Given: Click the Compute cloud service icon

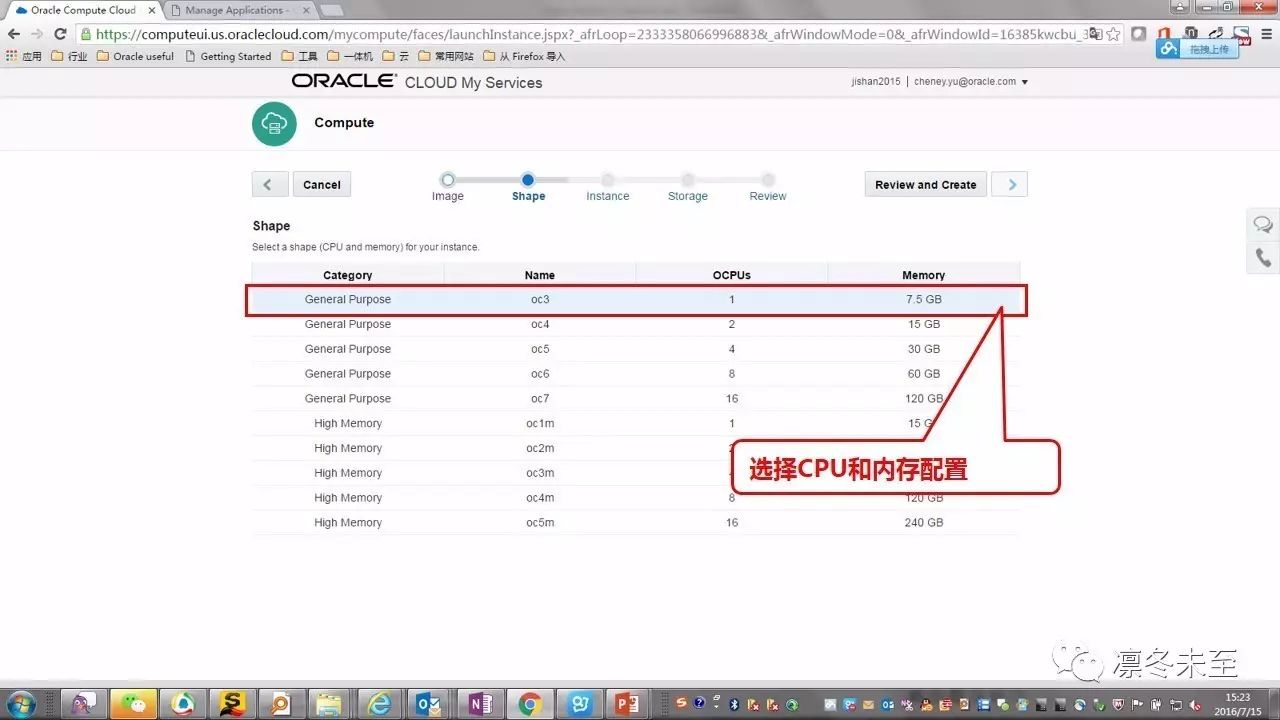Looking at the screenshot, I should pyautogui.click(x=274, y=124).
